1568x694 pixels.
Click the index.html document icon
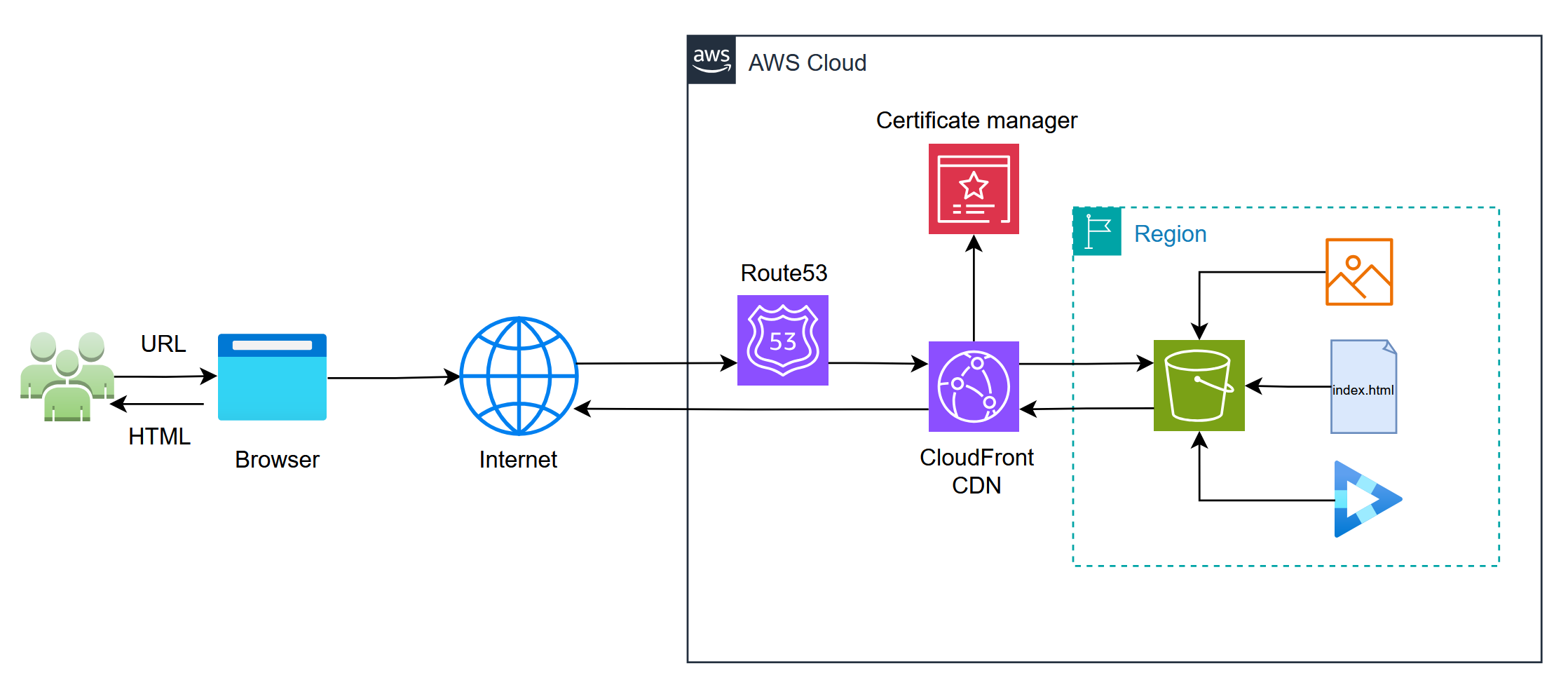1364,387
